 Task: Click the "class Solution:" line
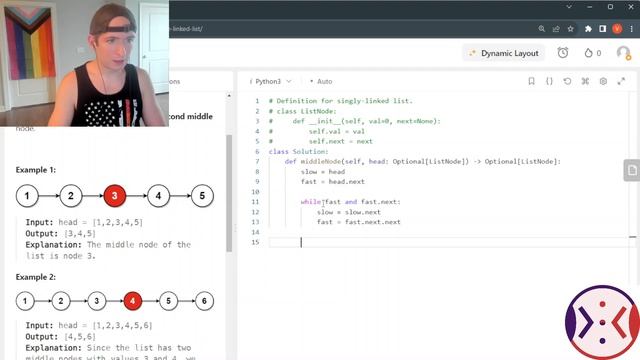coord(298,152)
